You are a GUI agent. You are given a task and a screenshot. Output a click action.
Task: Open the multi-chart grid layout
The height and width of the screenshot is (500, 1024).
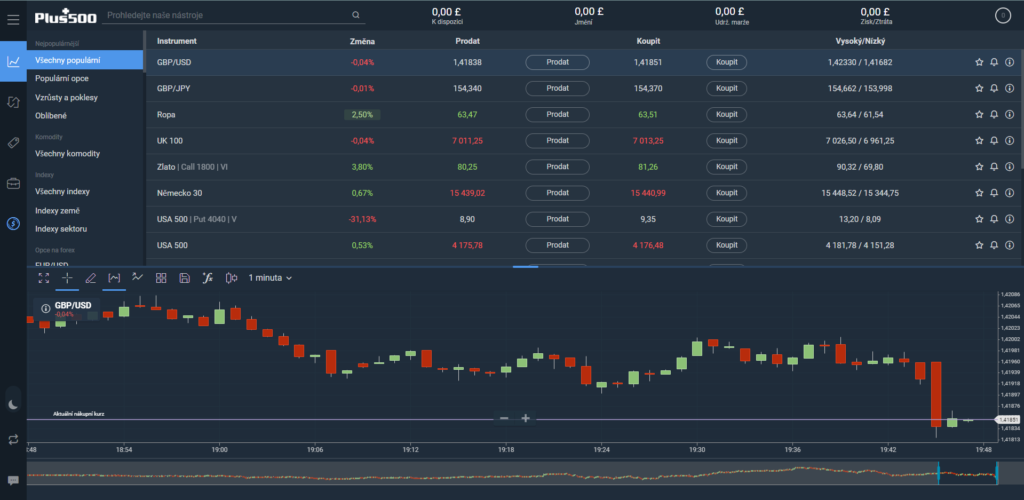161,278
